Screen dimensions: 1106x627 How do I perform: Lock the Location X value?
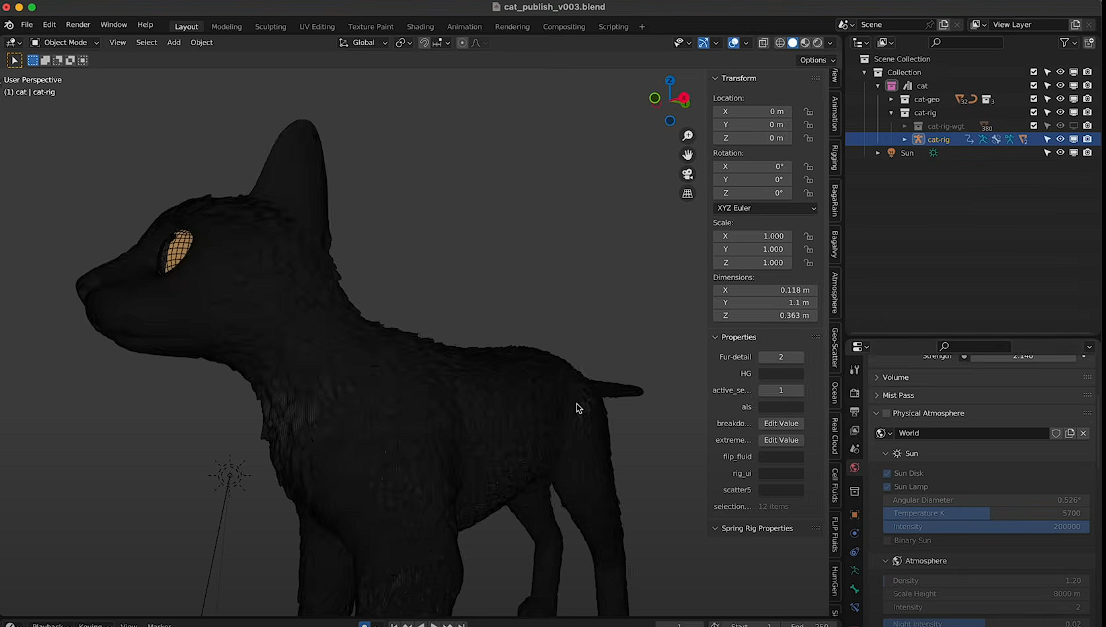pos(808,111)
